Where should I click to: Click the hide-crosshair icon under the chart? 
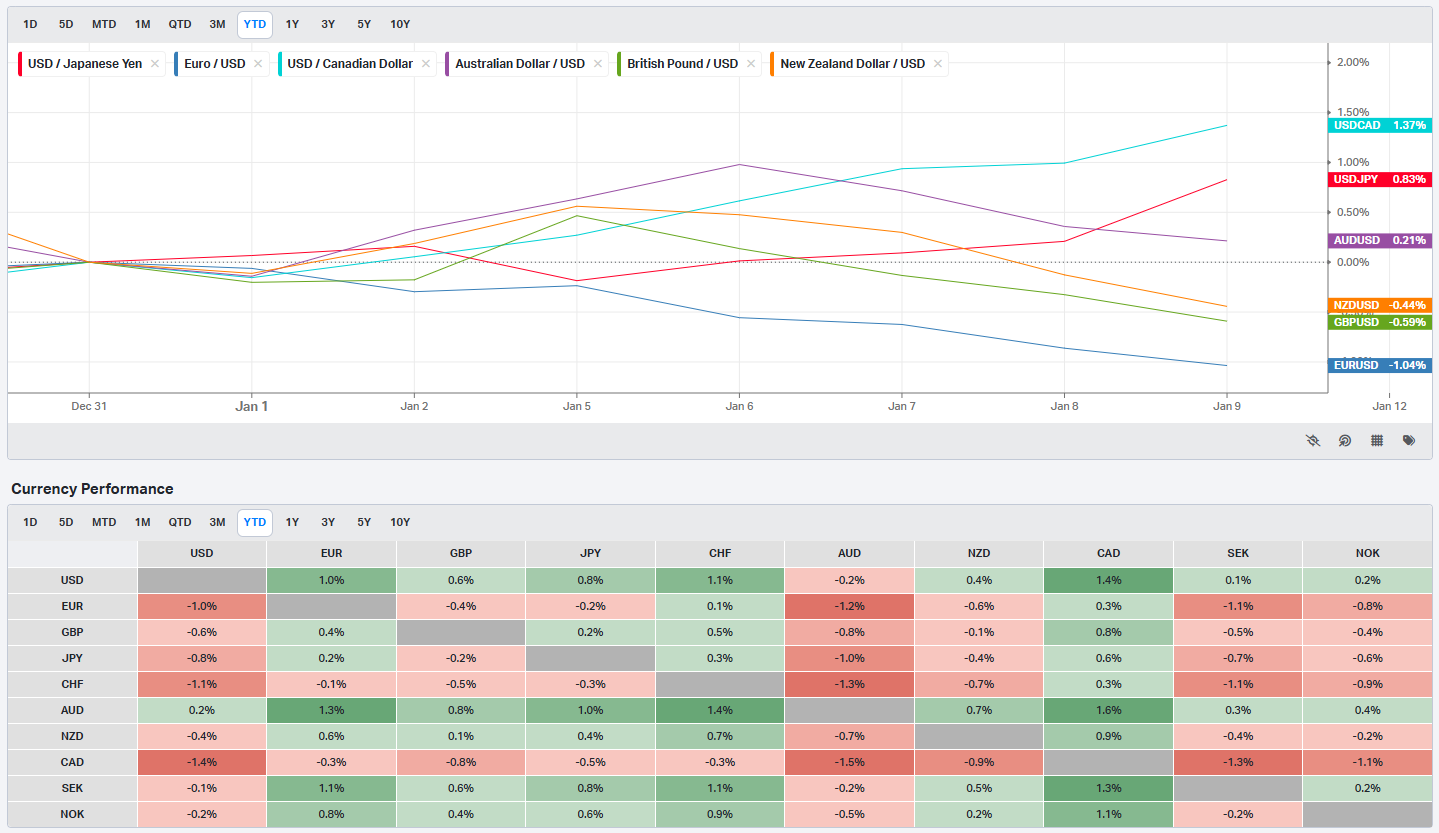coord(1313,440)
